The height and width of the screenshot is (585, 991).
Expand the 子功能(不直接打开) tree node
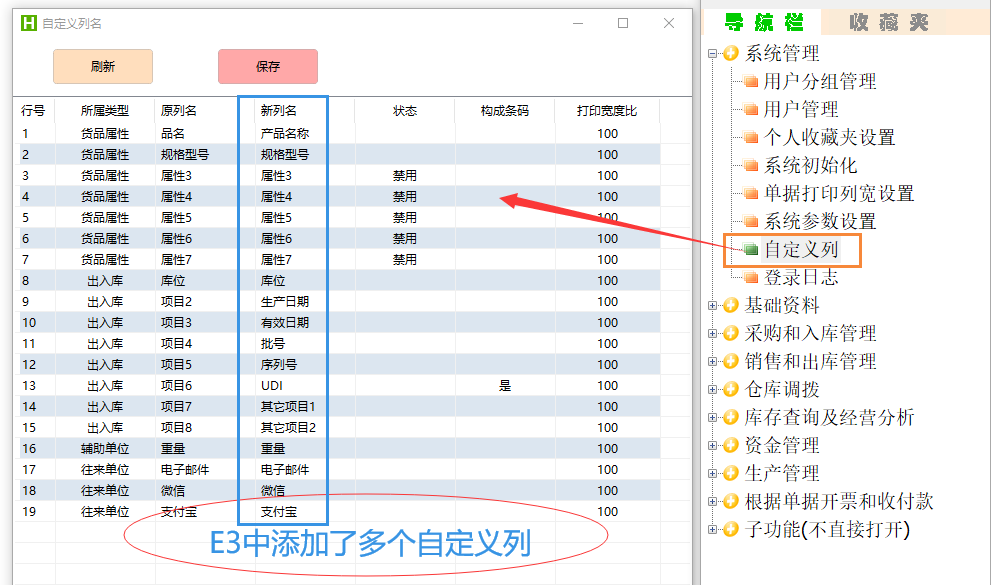coord(712,529)
